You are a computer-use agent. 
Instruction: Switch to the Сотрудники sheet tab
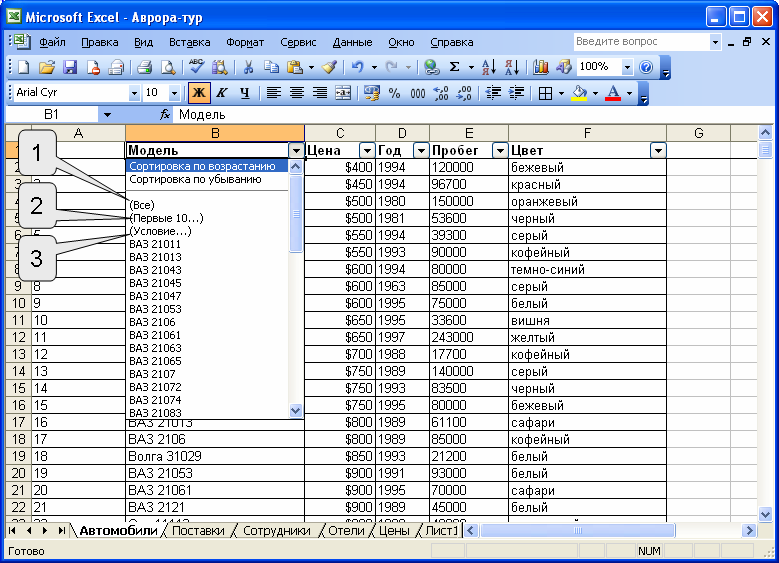point(277,531)
